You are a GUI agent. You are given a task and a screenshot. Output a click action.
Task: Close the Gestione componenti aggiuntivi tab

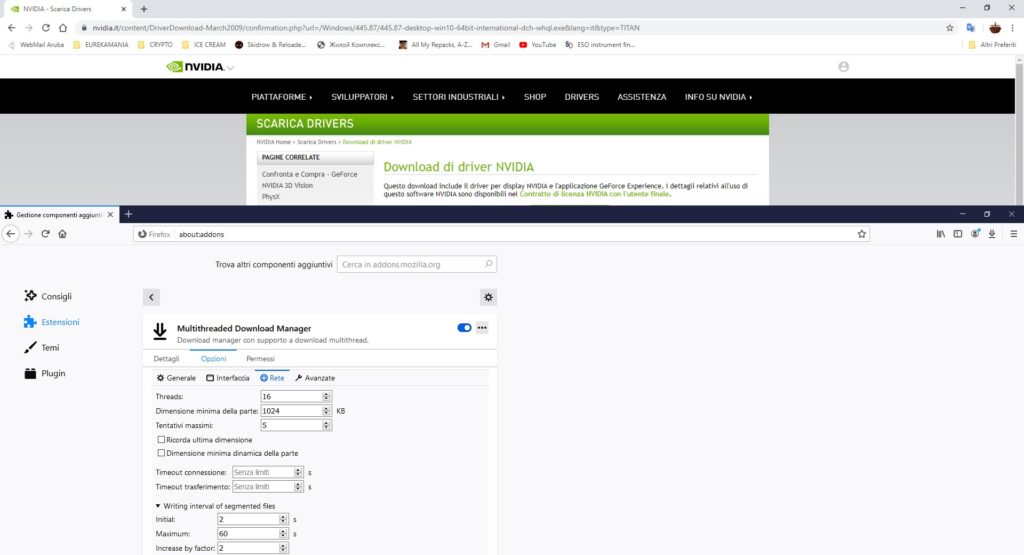tap(110, 214)
